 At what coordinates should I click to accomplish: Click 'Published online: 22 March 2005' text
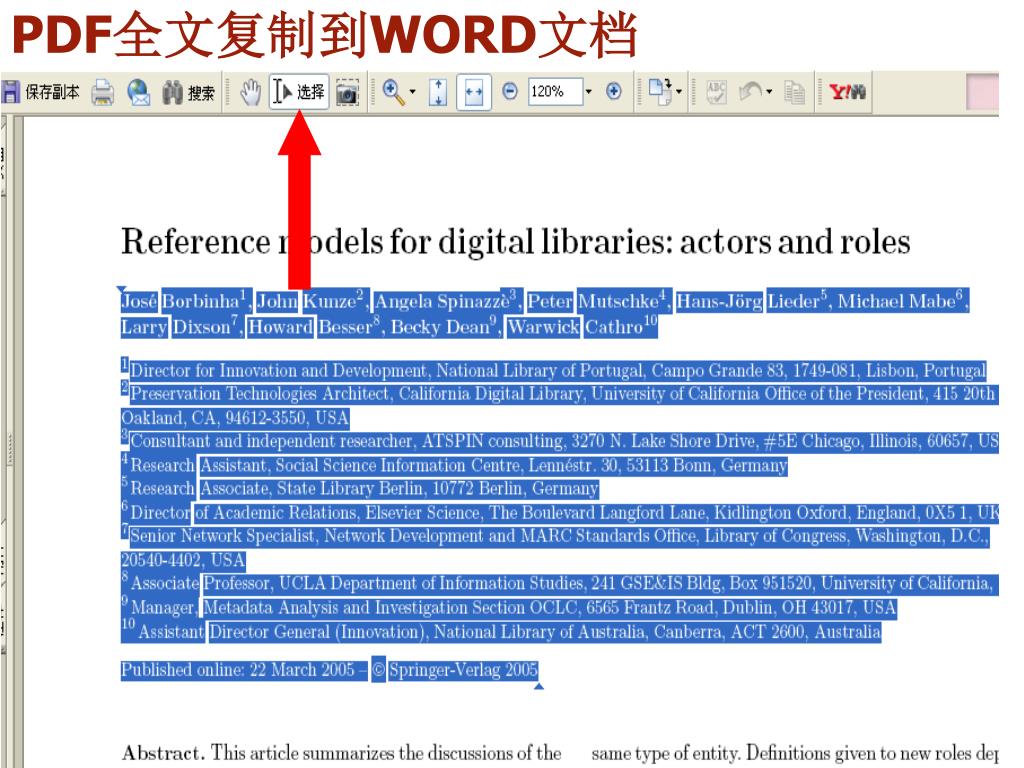pos(238,670)
